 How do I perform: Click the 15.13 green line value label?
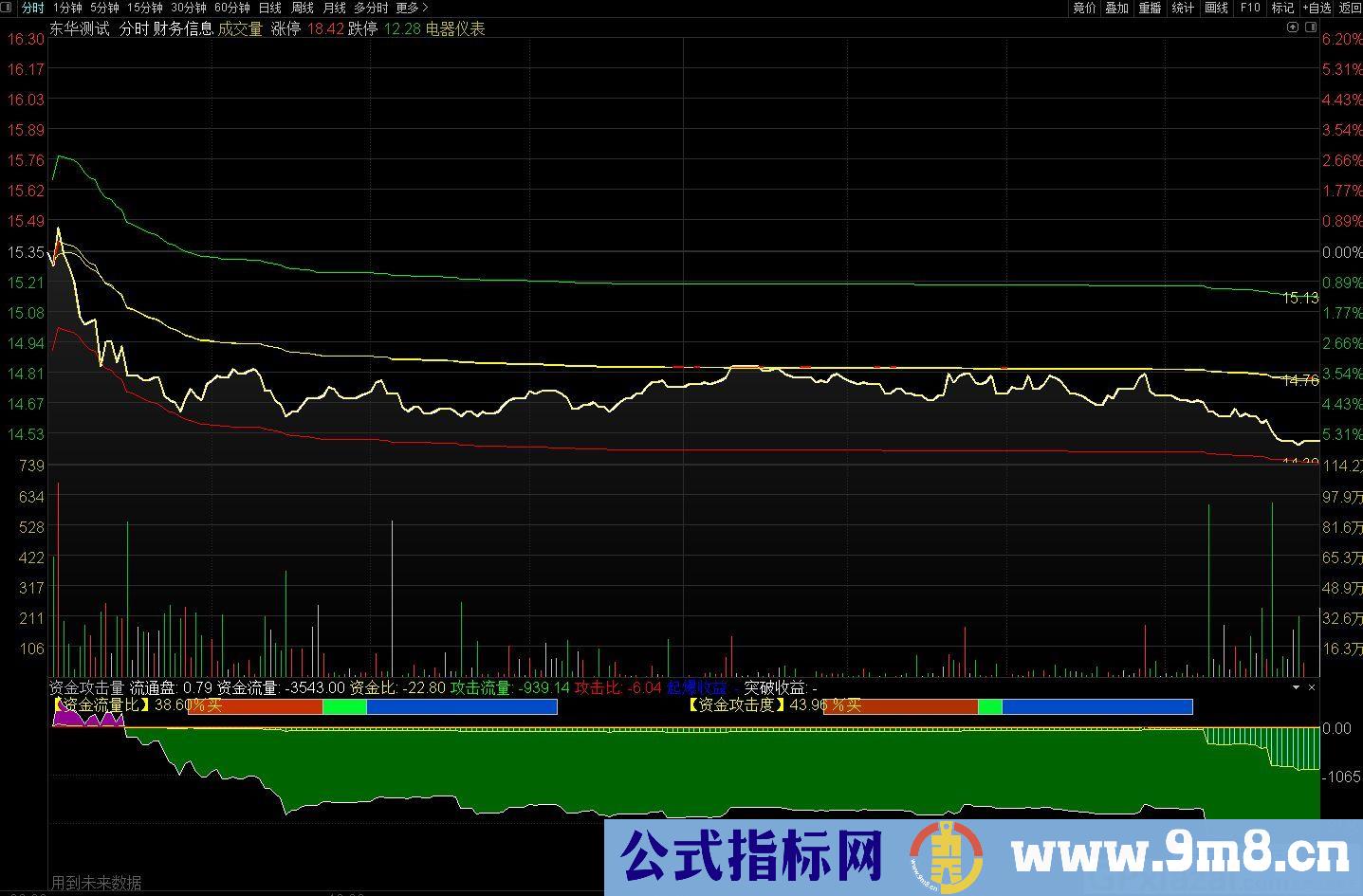point(1300,298)
